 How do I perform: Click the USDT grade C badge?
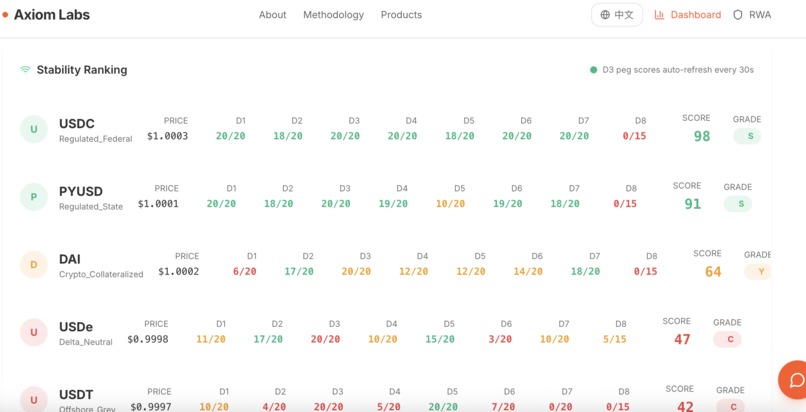(730, 406)
